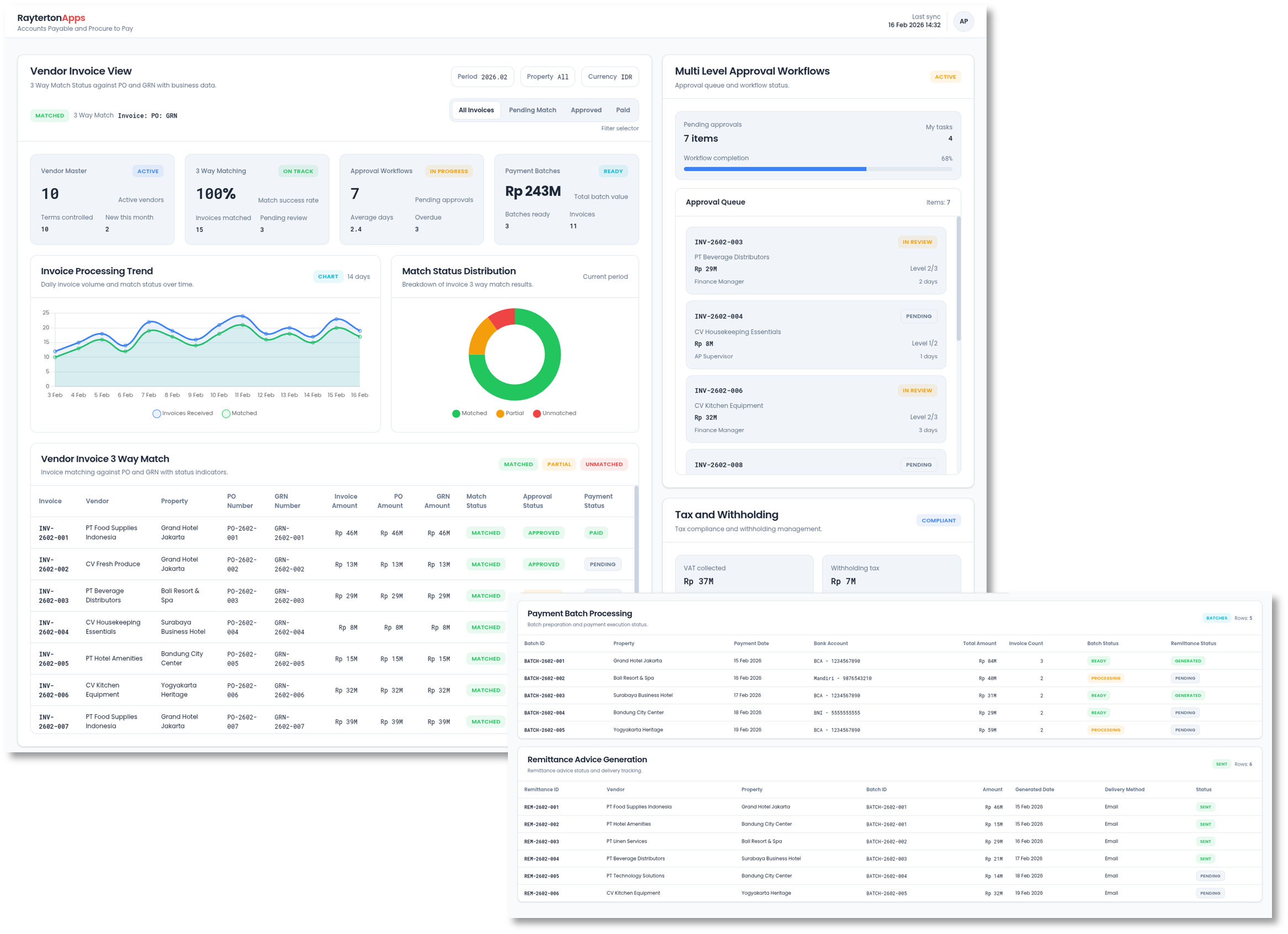This screenshot has height=934, width=1288.
Task: Toggle the Invoices Received legend marker
Action: click(157, 414)
